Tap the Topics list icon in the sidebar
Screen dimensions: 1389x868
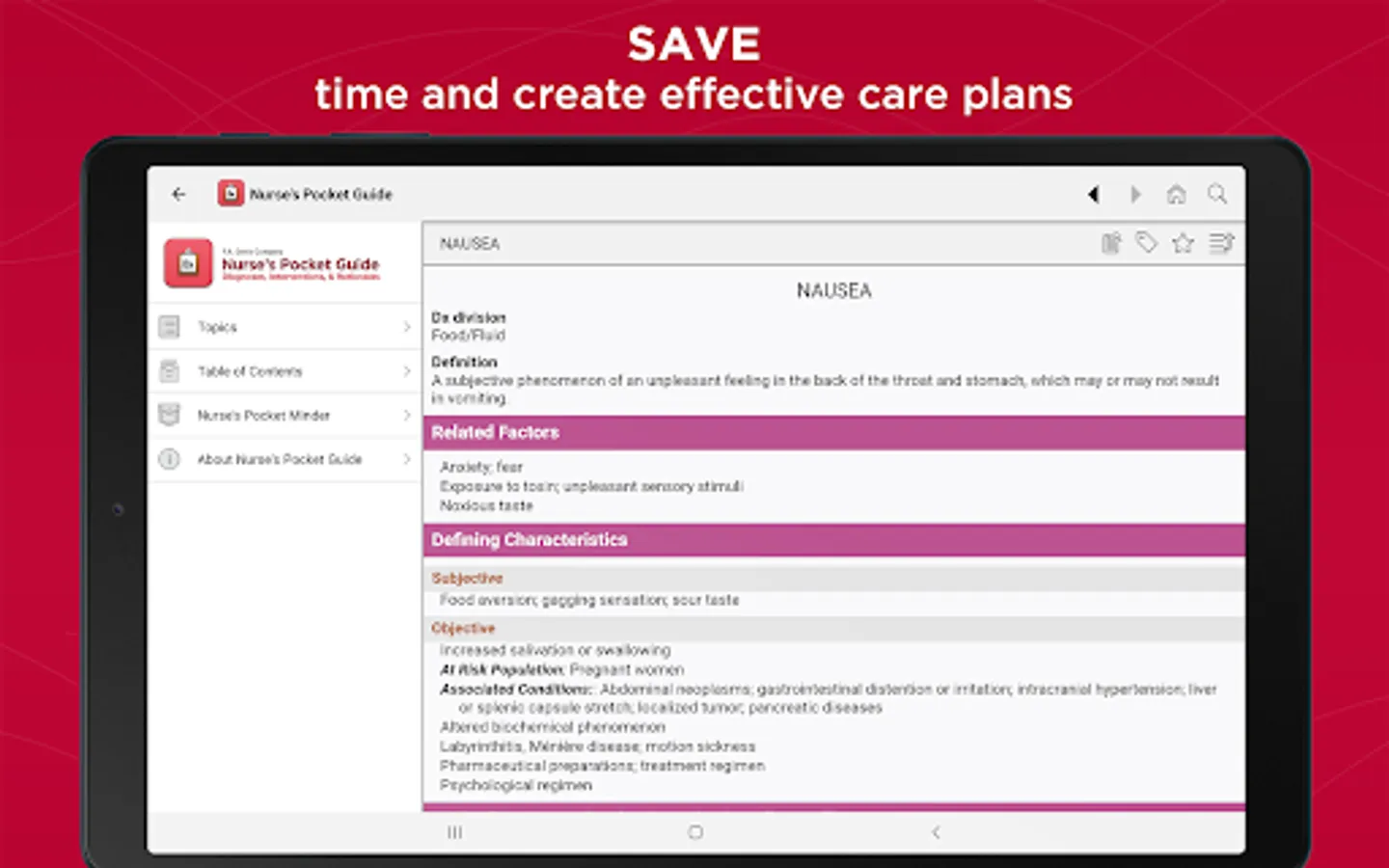(x=169, y=327)
